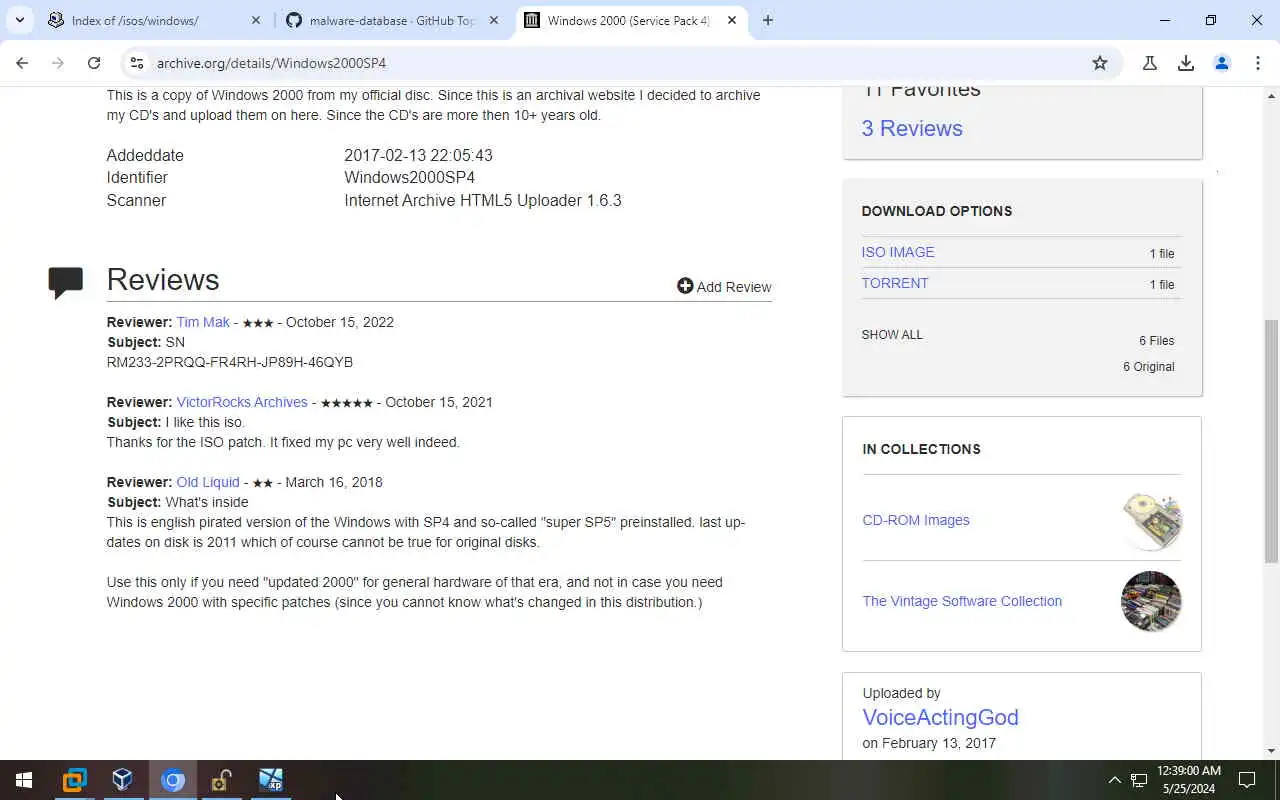
Task: Open Chrome Labs flask icon
Action: point(1150,63)
